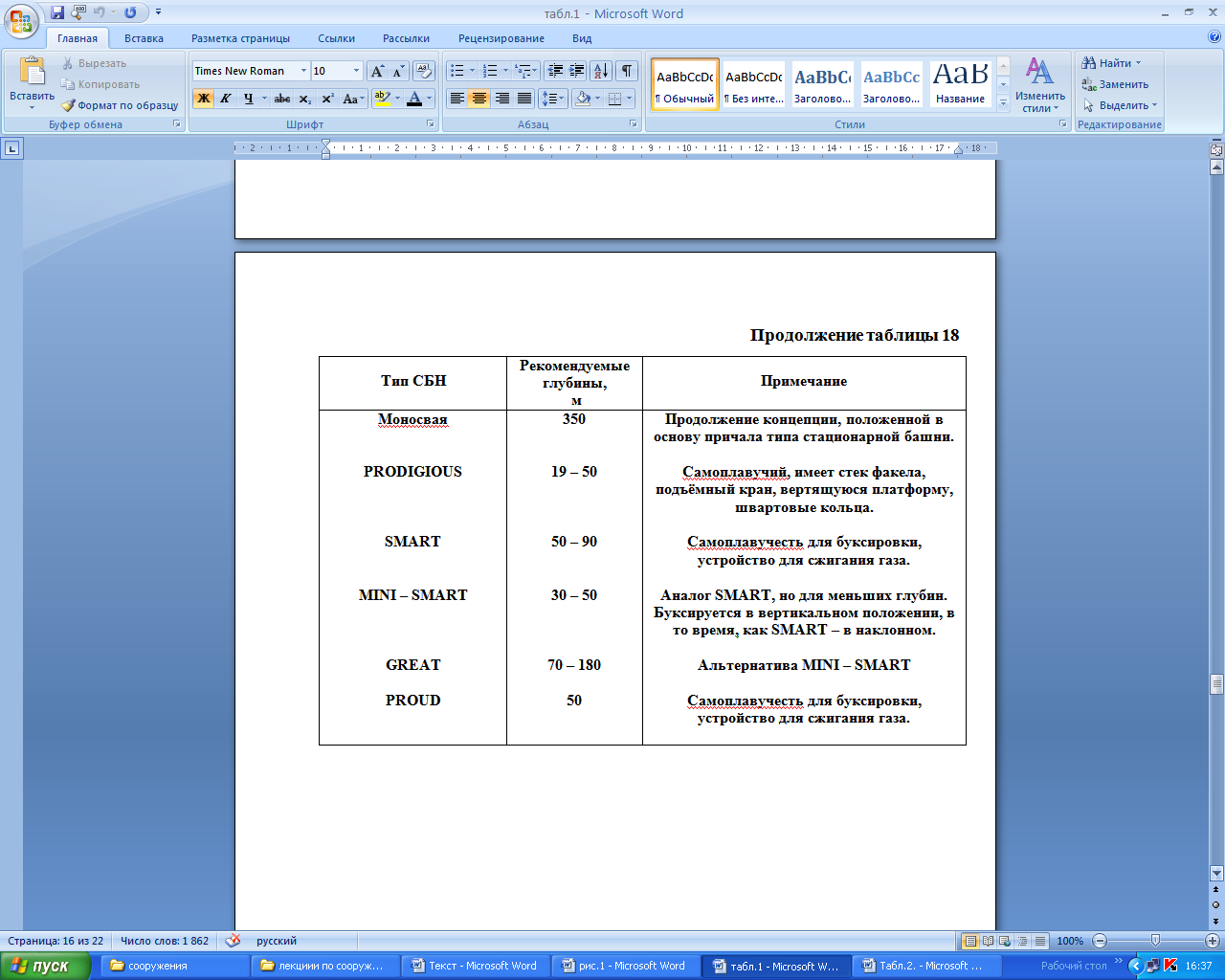Click the zoom slider handle at 100%
Viewport: 1225px width, 980px height.
tap(1155, 941)
